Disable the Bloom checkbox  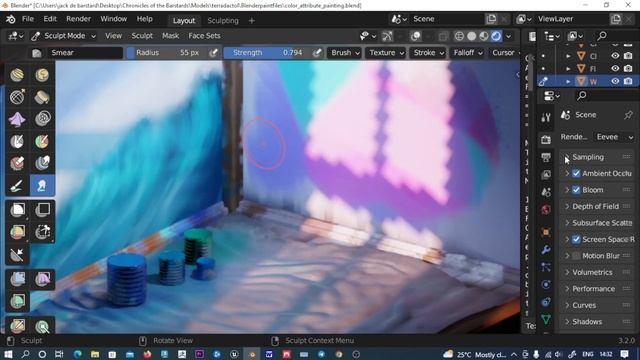click(576, 190)
